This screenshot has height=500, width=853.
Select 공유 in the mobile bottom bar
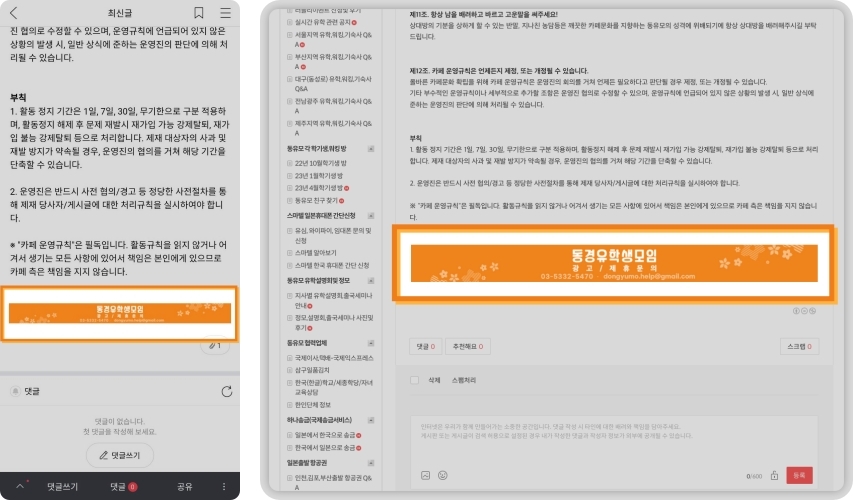click(184, 486)
